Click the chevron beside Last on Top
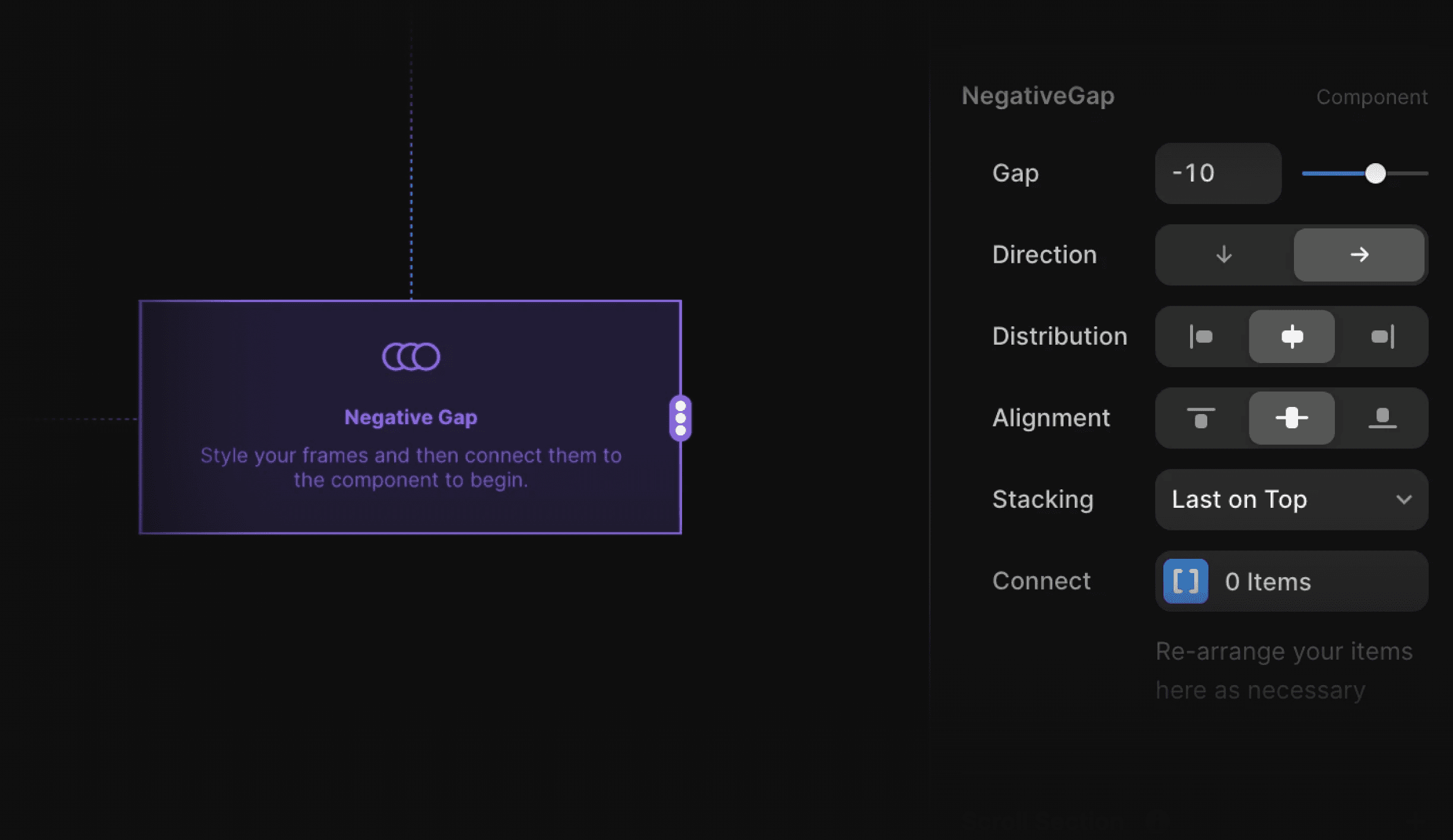 tap(1405, 499)
